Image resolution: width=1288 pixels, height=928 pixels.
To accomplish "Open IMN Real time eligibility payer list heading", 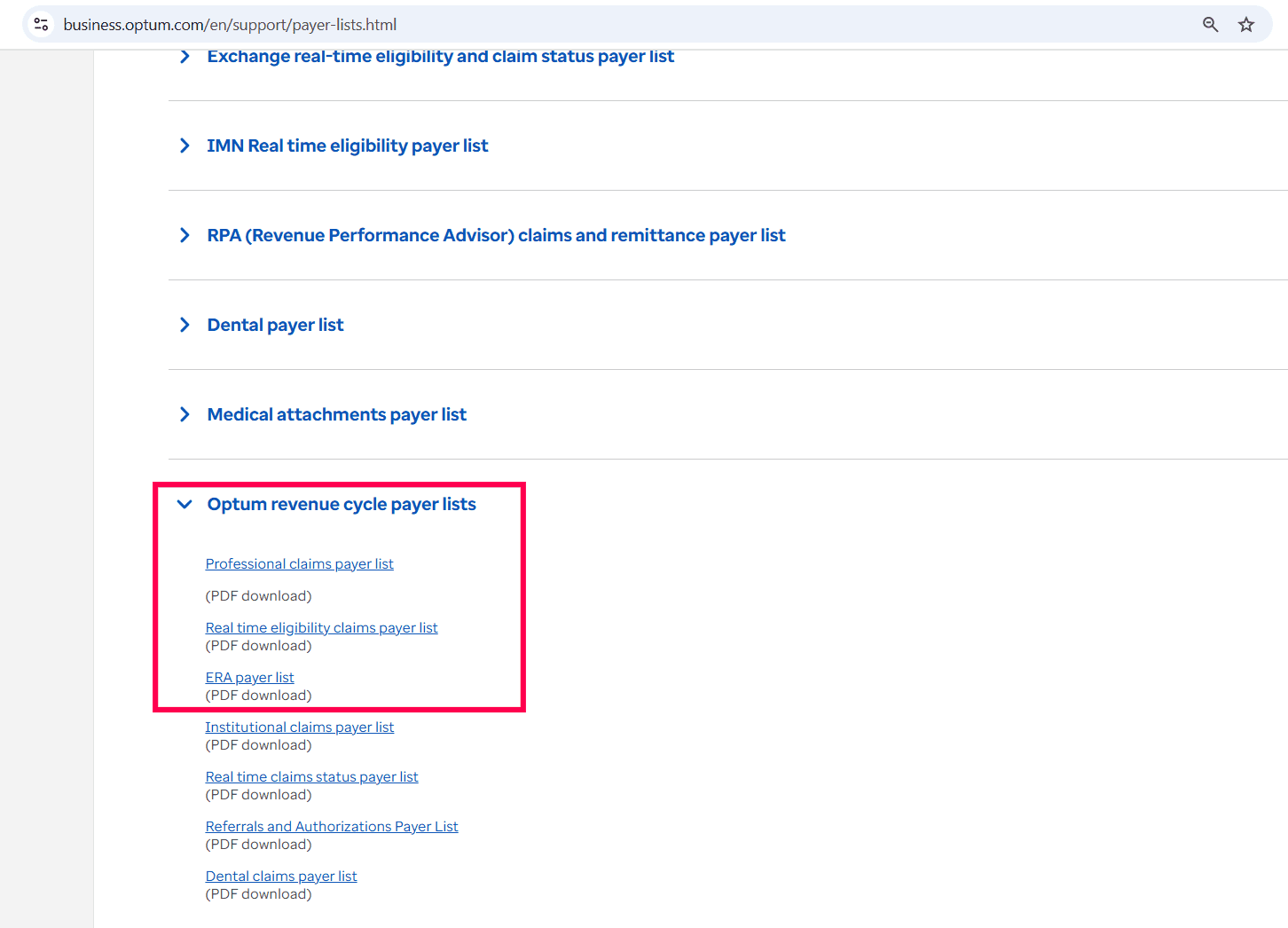I will tap(347, 145).
